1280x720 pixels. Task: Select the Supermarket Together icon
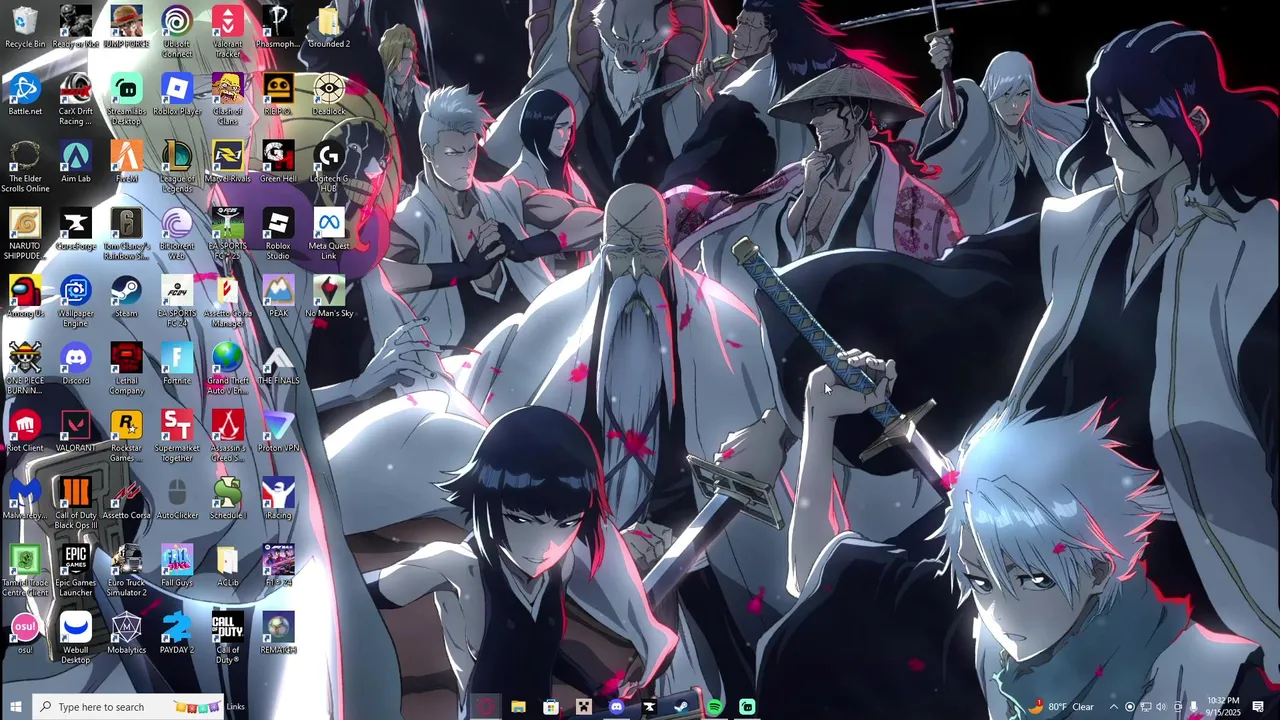177,435
